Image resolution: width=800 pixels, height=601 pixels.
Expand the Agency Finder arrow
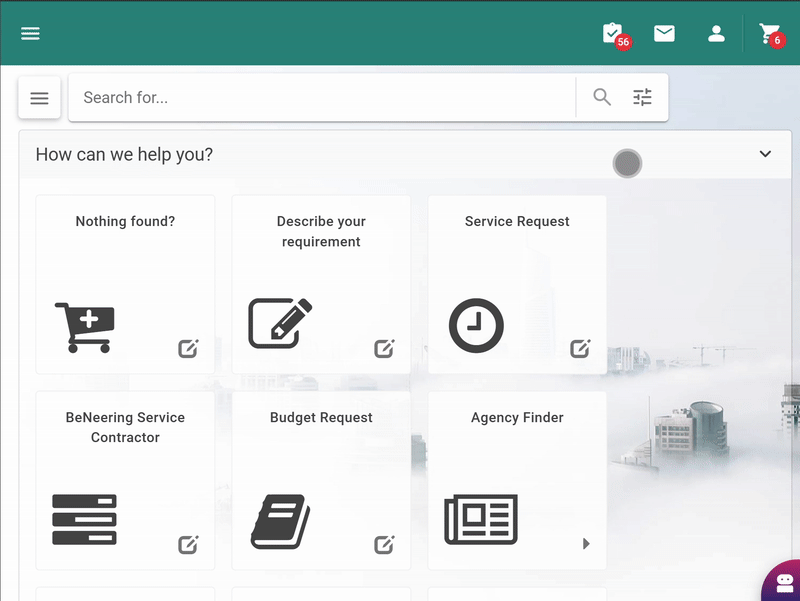tap(586, 544)
